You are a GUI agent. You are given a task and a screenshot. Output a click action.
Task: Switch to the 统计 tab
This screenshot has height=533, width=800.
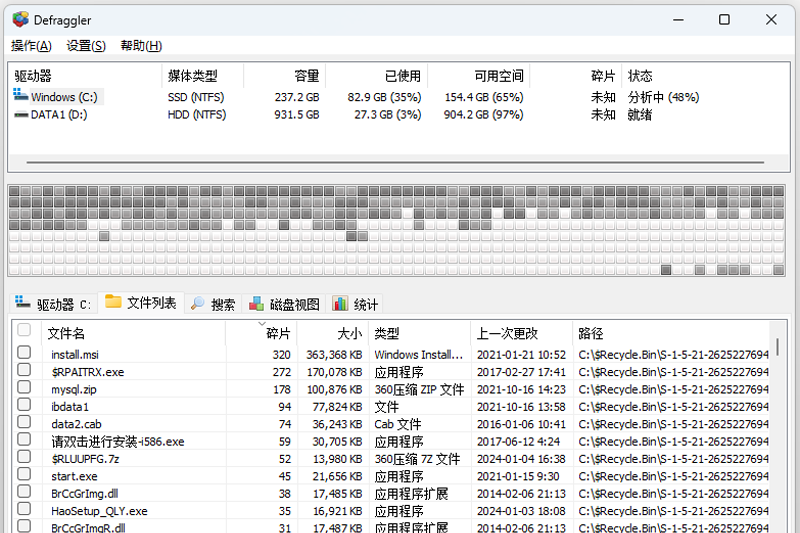click(x=355, y=304)
